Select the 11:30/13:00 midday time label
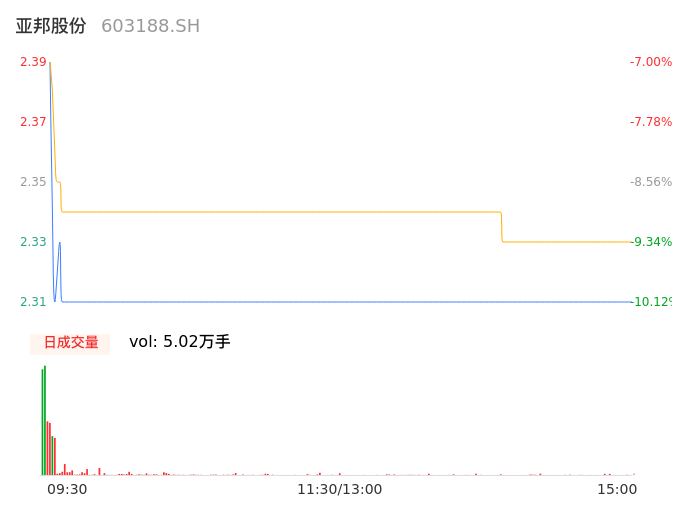Image resolution: width=686 pixels, height=524 pixels. (x=339, y=489)
